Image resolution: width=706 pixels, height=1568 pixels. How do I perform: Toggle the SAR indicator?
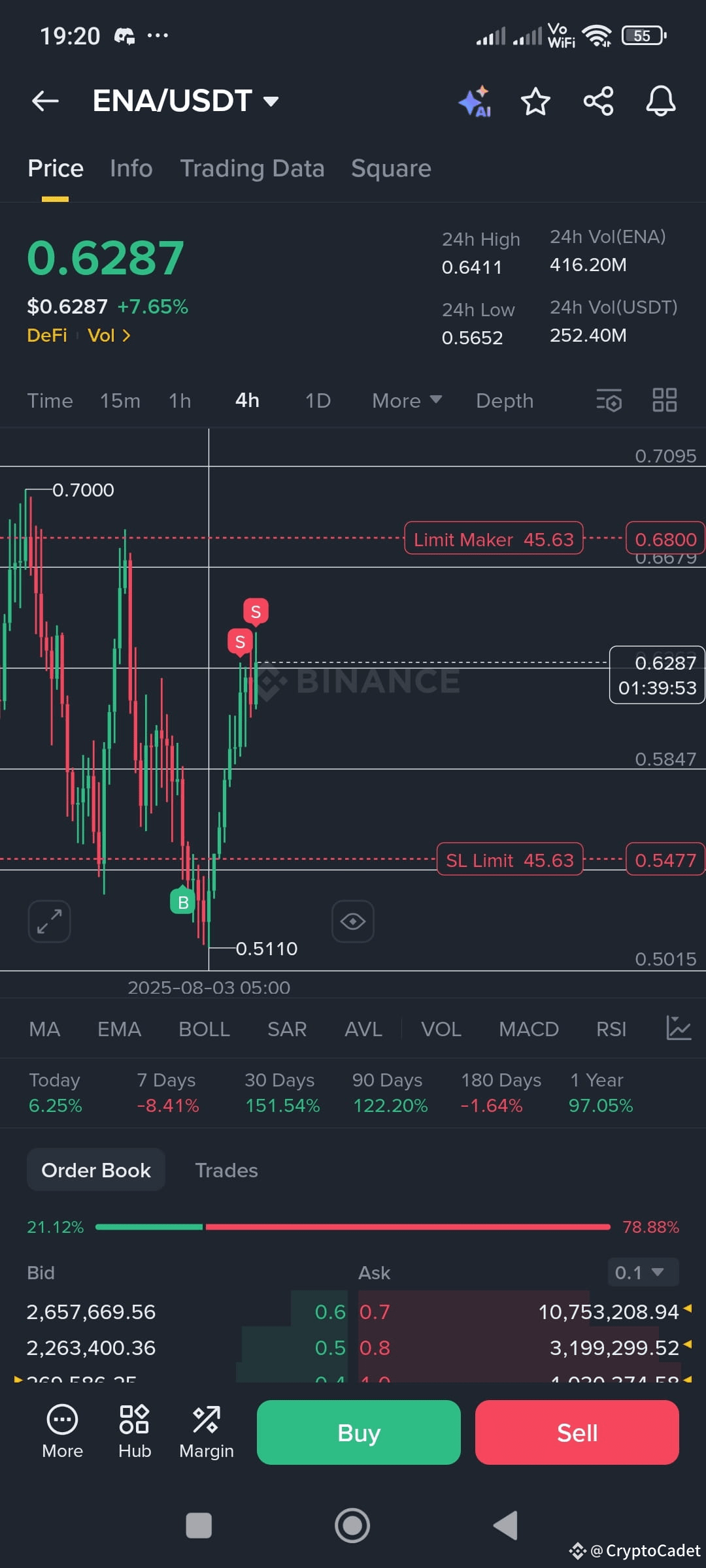287,1029
